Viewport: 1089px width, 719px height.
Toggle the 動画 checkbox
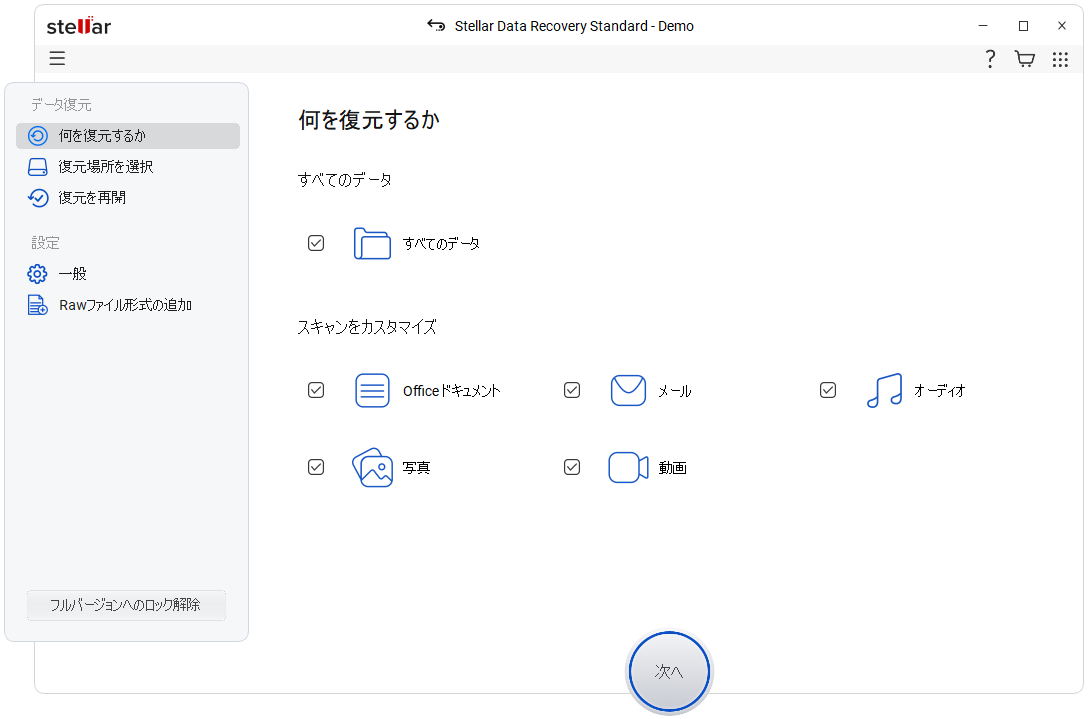tap(572, 467)
